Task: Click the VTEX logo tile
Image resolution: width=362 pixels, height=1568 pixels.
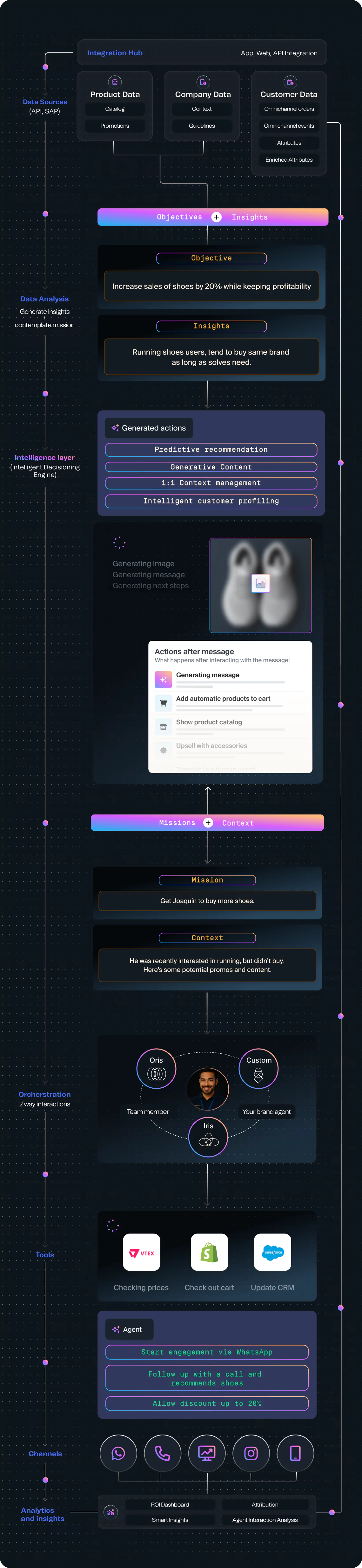Action: click(142, 1252)
